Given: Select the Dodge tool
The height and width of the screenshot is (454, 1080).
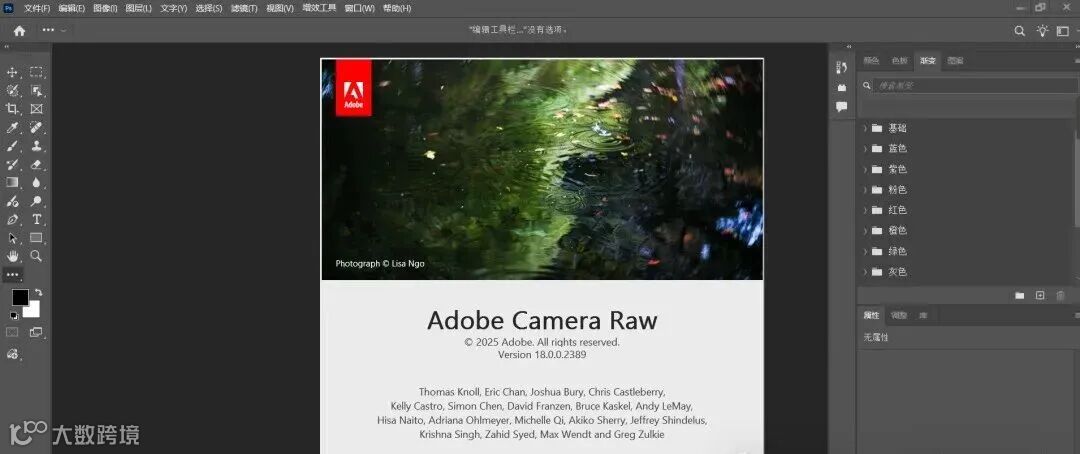Looking at the screenshot, I should pos(37,201).
